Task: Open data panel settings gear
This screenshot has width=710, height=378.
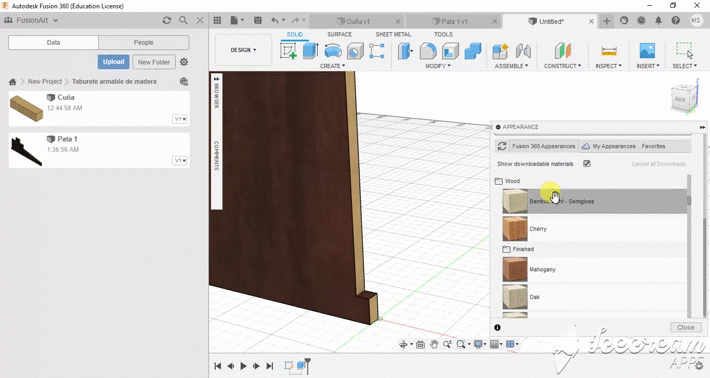Action: 184,62
